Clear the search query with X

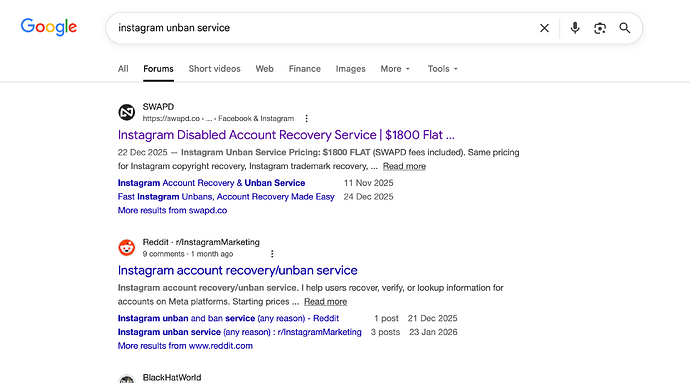click(x=544, y=28)
